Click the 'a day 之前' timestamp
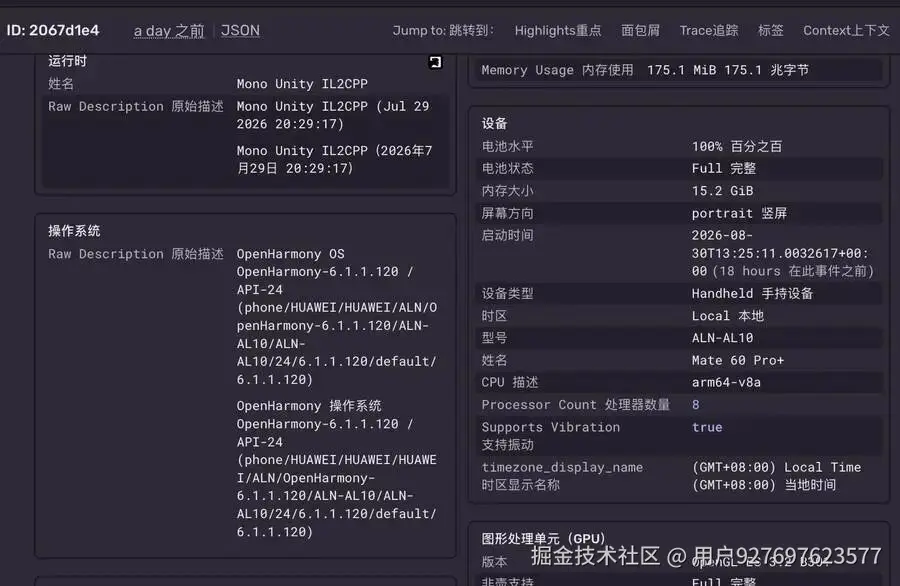 pyautogui.click(x=169, y=30)
